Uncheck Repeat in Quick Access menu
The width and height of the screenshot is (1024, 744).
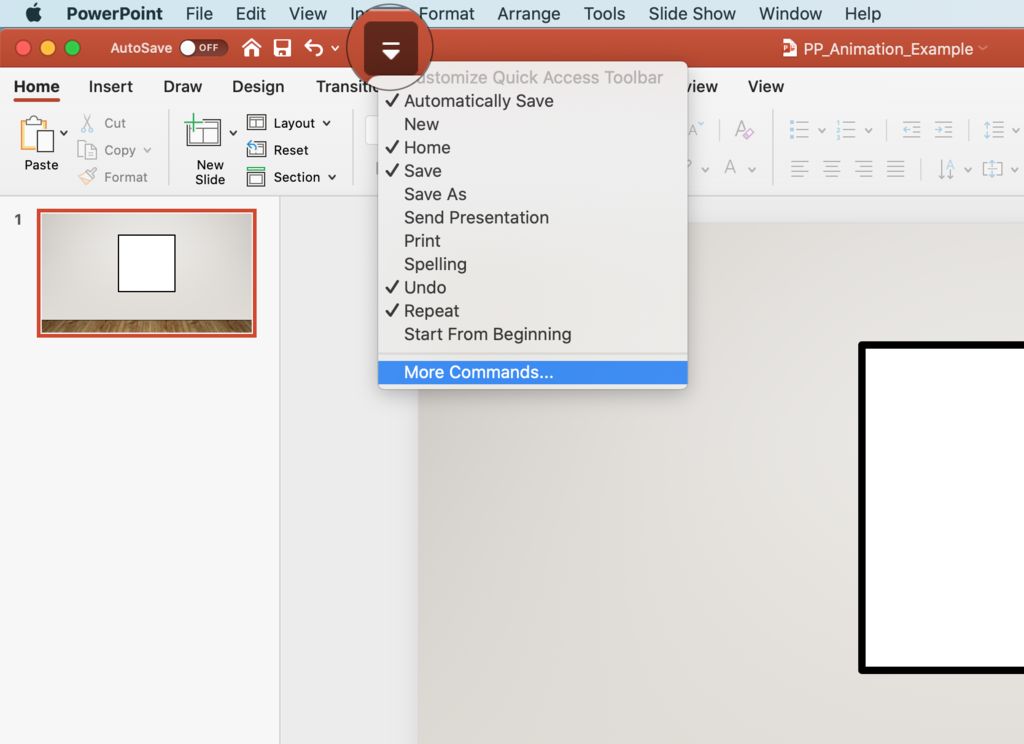tap(532, 311)
